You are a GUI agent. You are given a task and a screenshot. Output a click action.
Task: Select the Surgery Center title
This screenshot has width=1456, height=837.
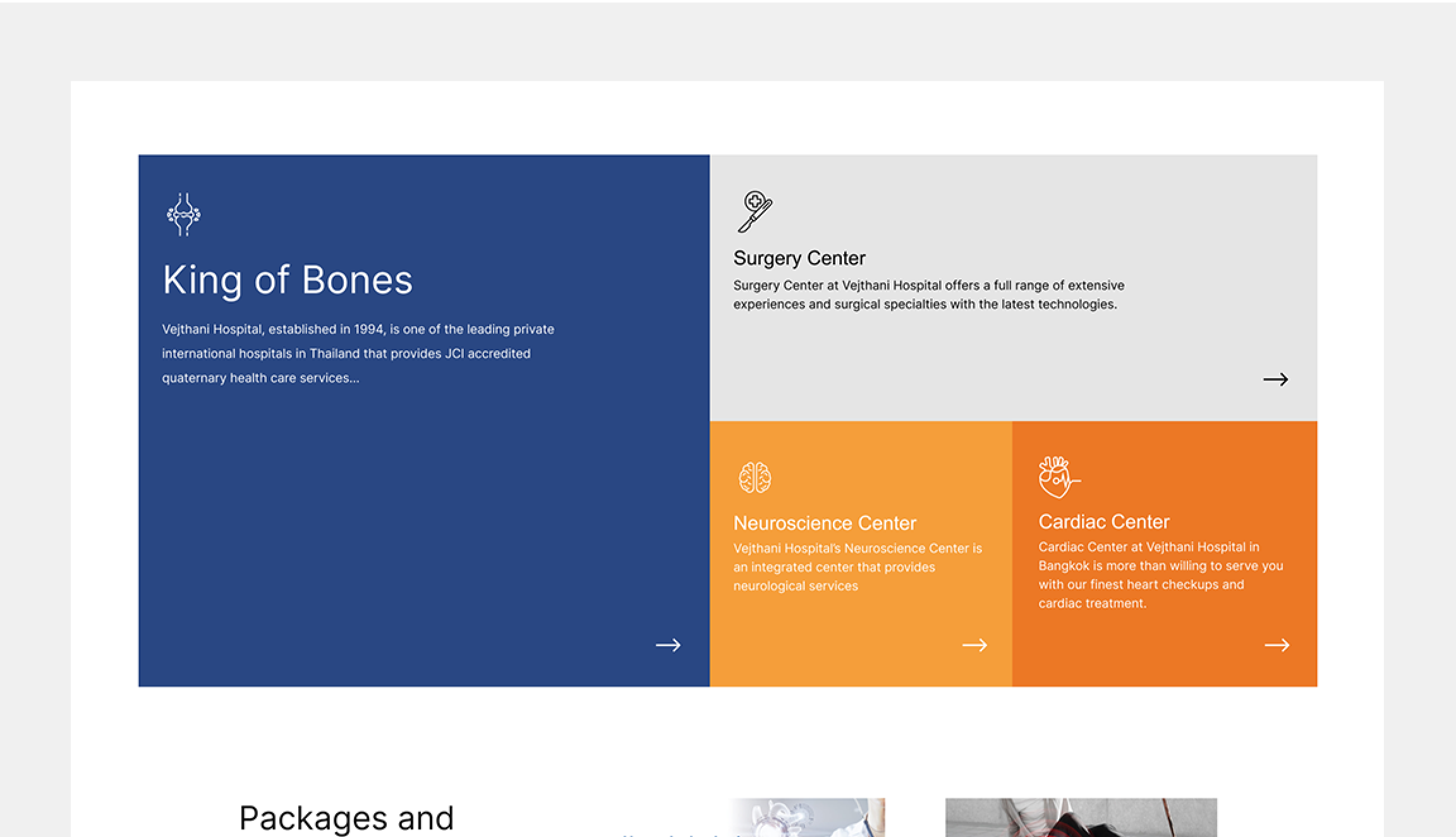(x=799, y=258)
